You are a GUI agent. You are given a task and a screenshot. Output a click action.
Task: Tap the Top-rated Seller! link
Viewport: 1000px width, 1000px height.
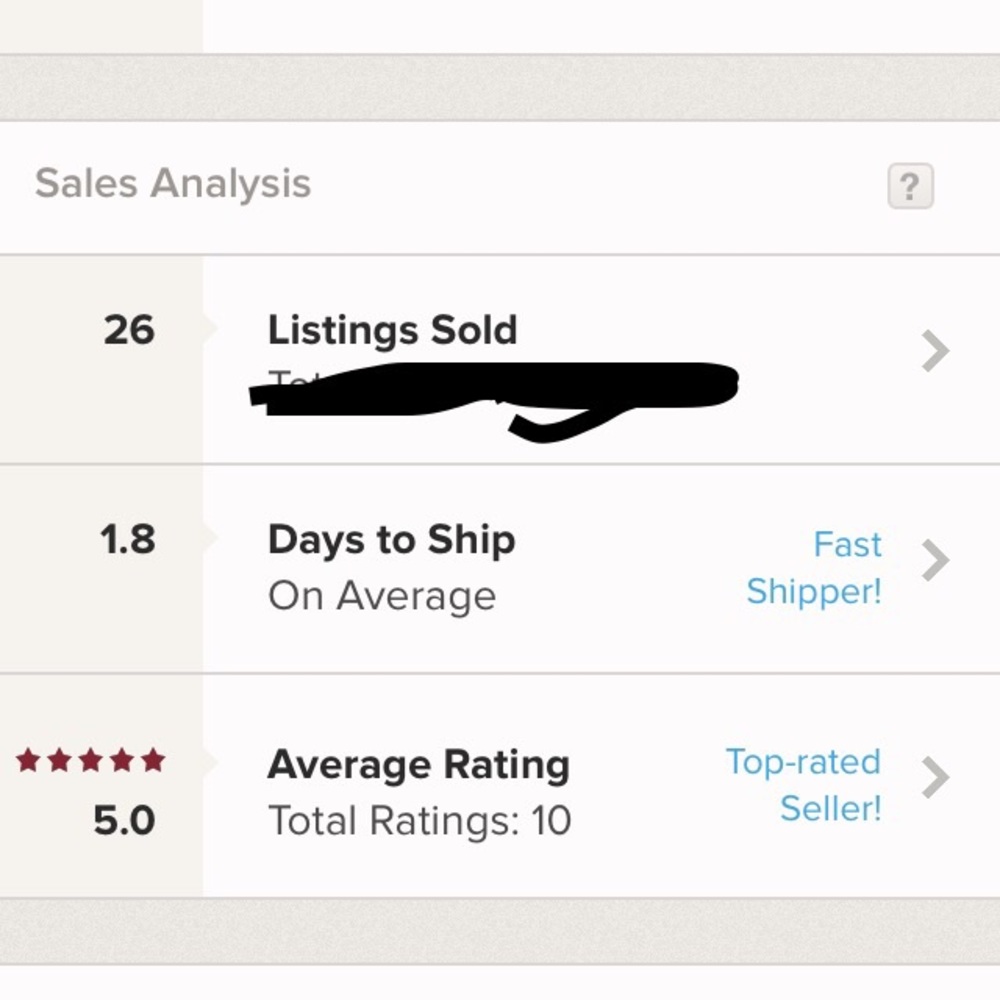(804, 784)
